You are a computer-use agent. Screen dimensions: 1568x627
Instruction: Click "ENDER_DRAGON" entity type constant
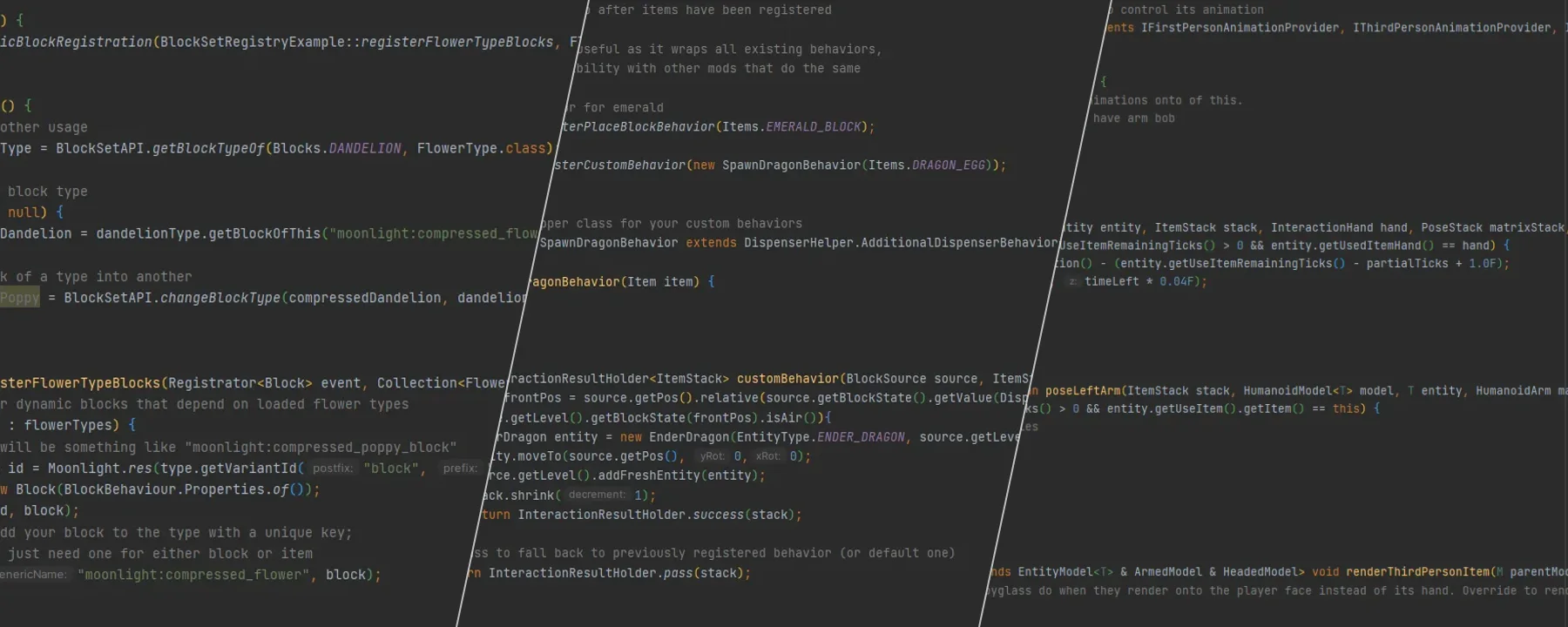pyautogui.click(x=861, y=436)
